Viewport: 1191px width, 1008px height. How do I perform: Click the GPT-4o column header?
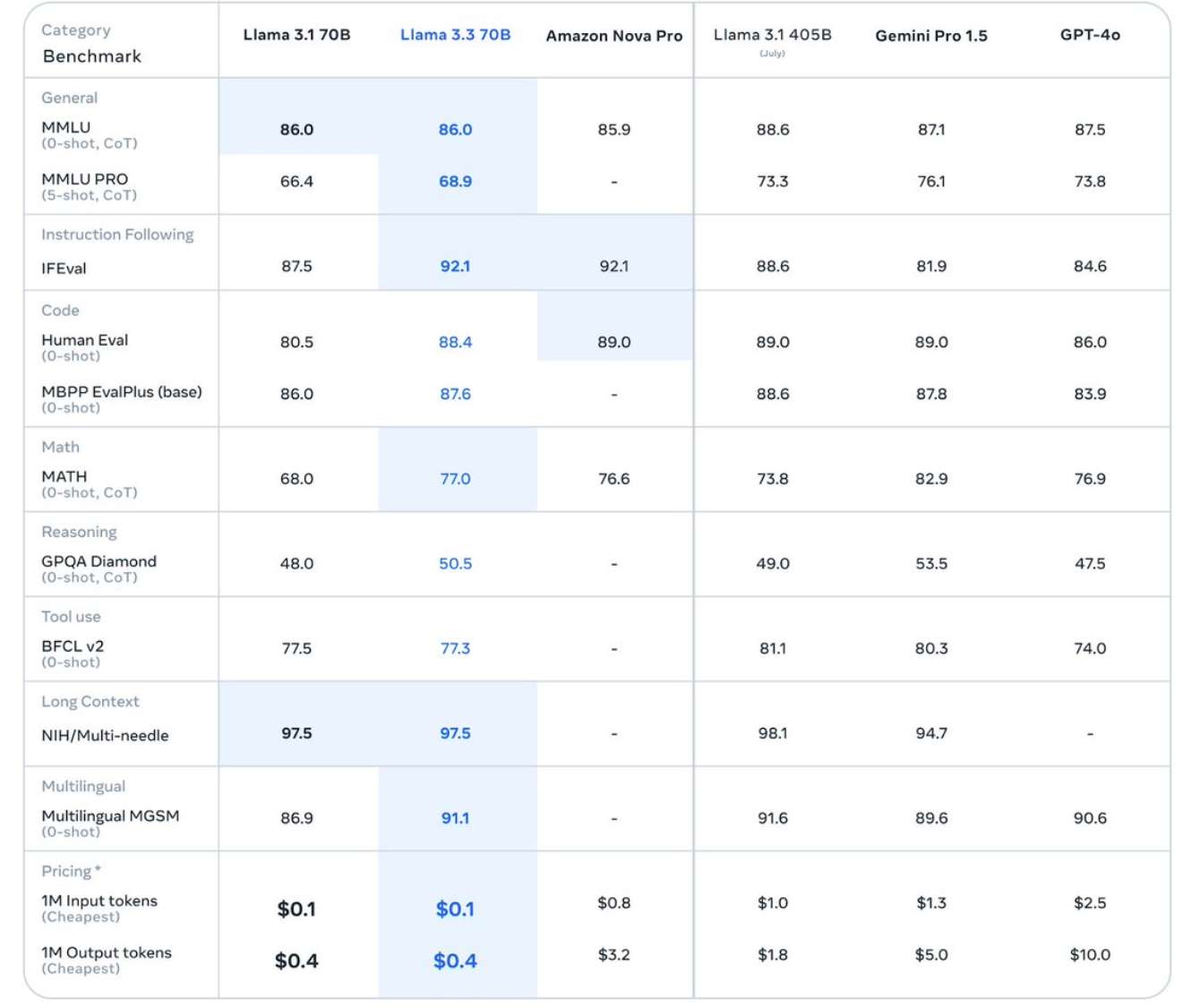1090,35
